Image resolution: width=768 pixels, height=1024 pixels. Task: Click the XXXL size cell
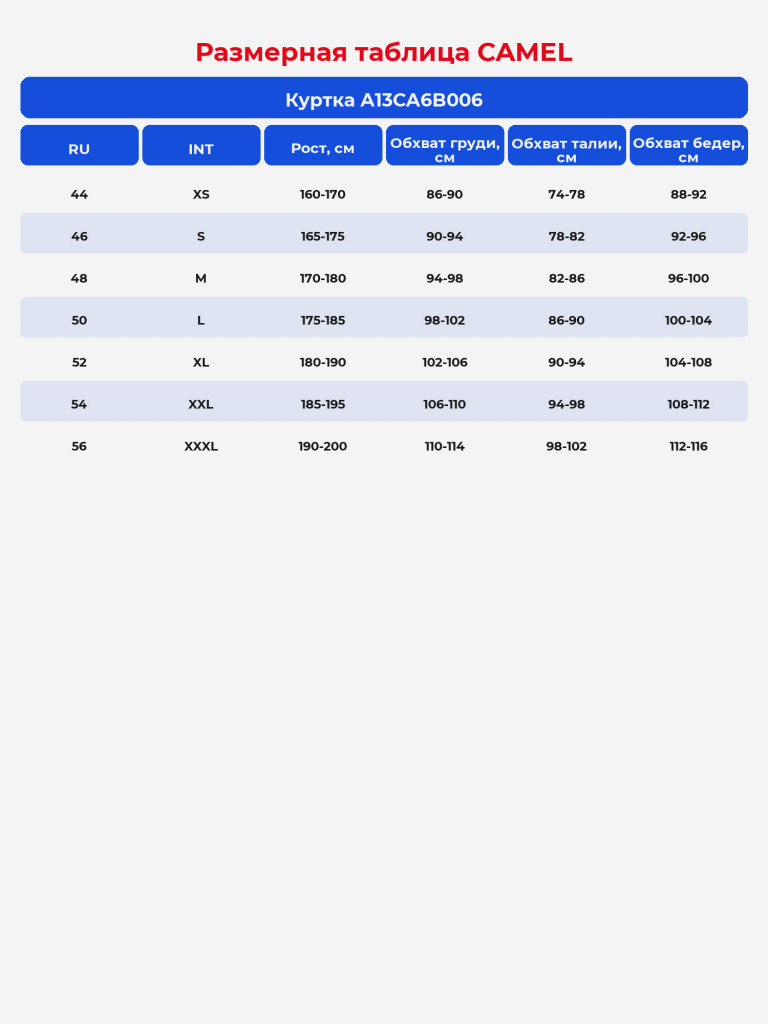pyautogui.click(x=201, y=447)
